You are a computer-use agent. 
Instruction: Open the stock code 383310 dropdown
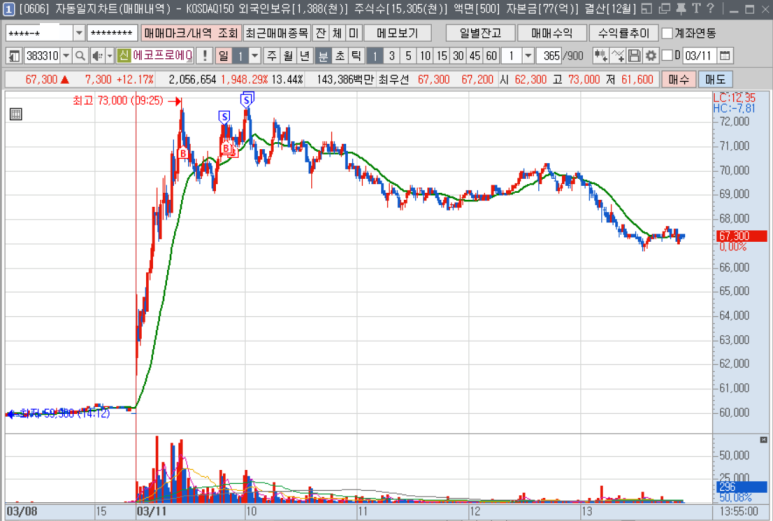tap(64, 56)
